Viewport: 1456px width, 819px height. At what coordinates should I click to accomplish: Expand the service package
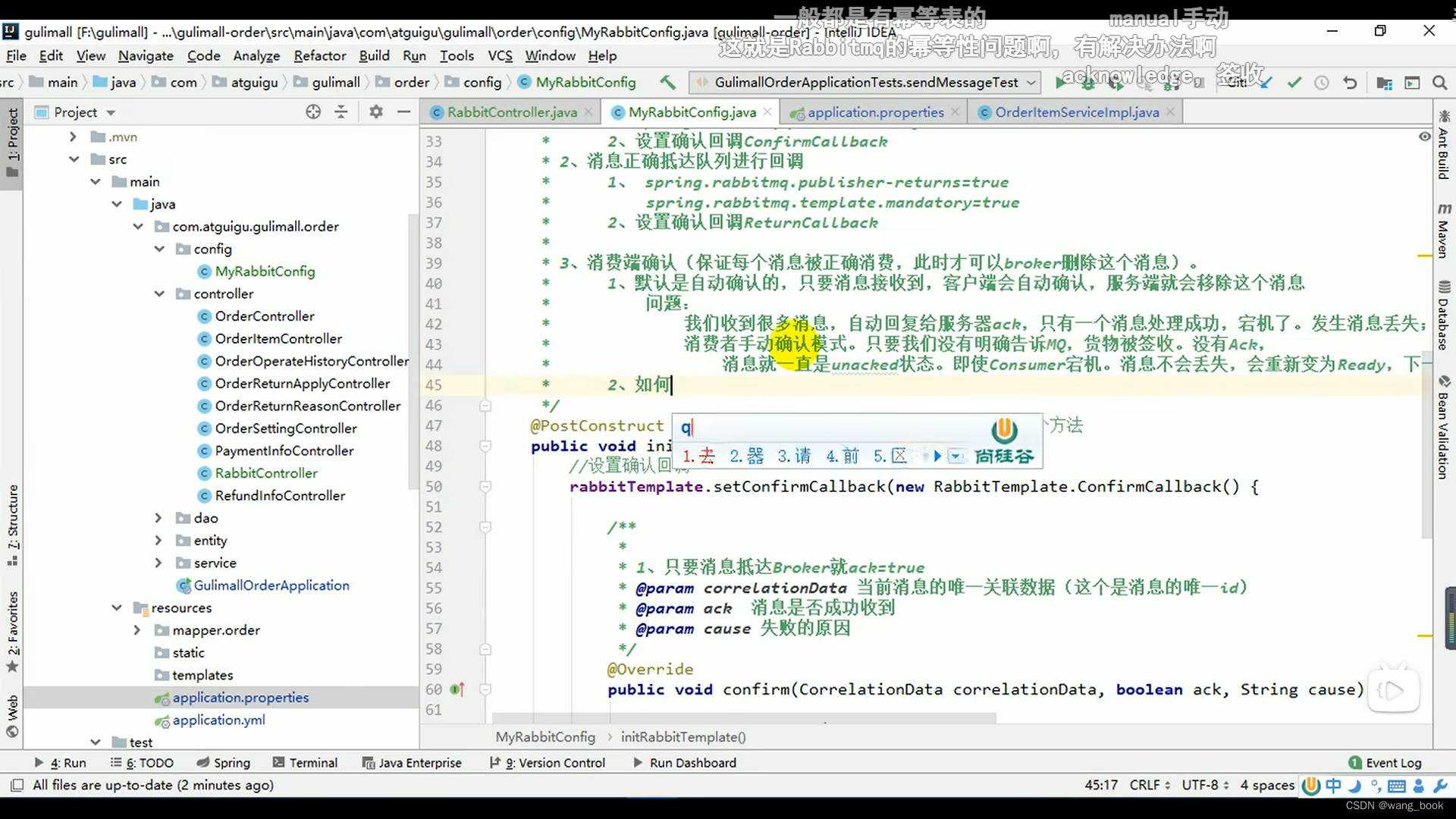tap(158, 563)
